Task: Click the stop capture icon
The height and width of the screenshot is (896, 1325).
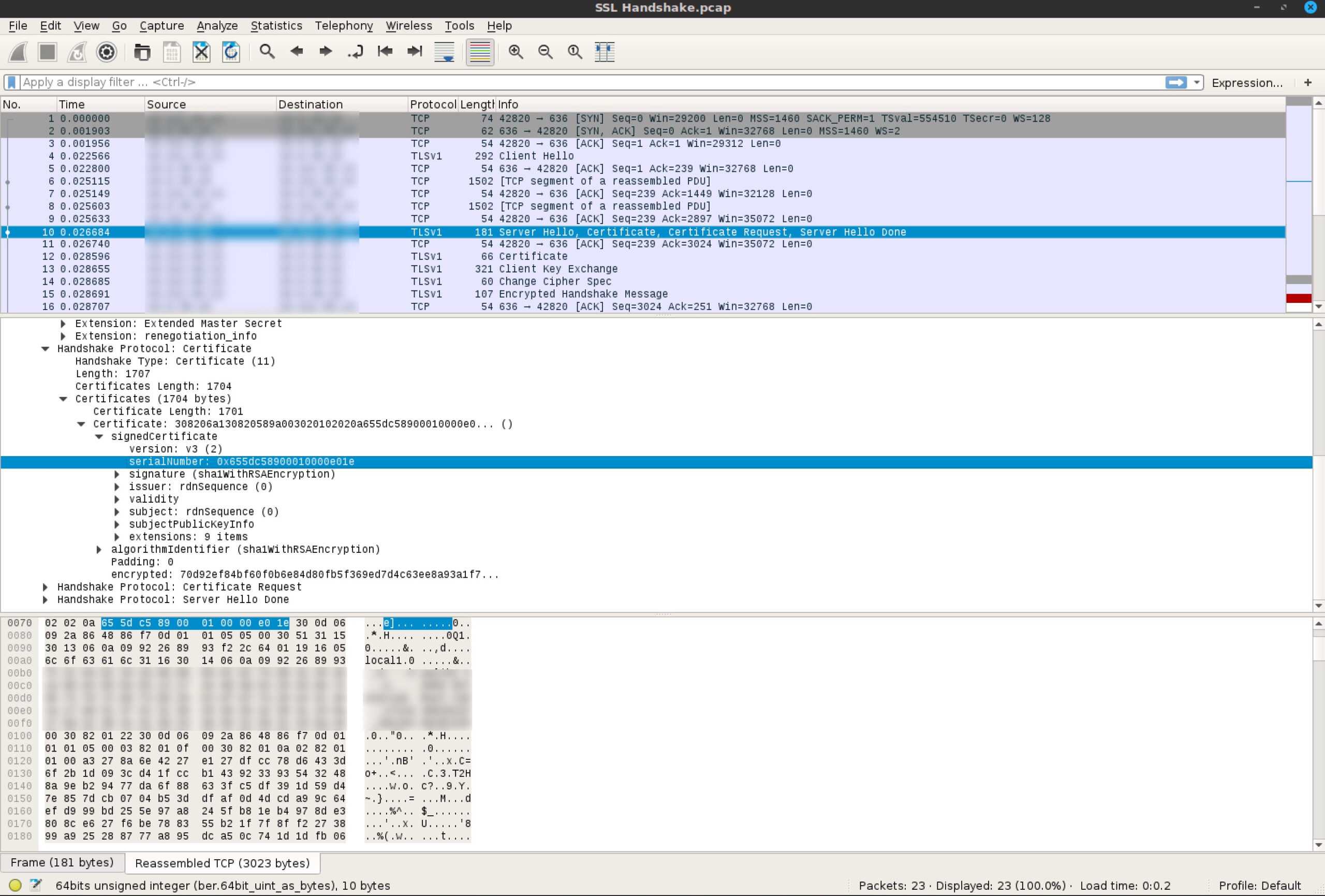Action: click(x=47, y=51)
